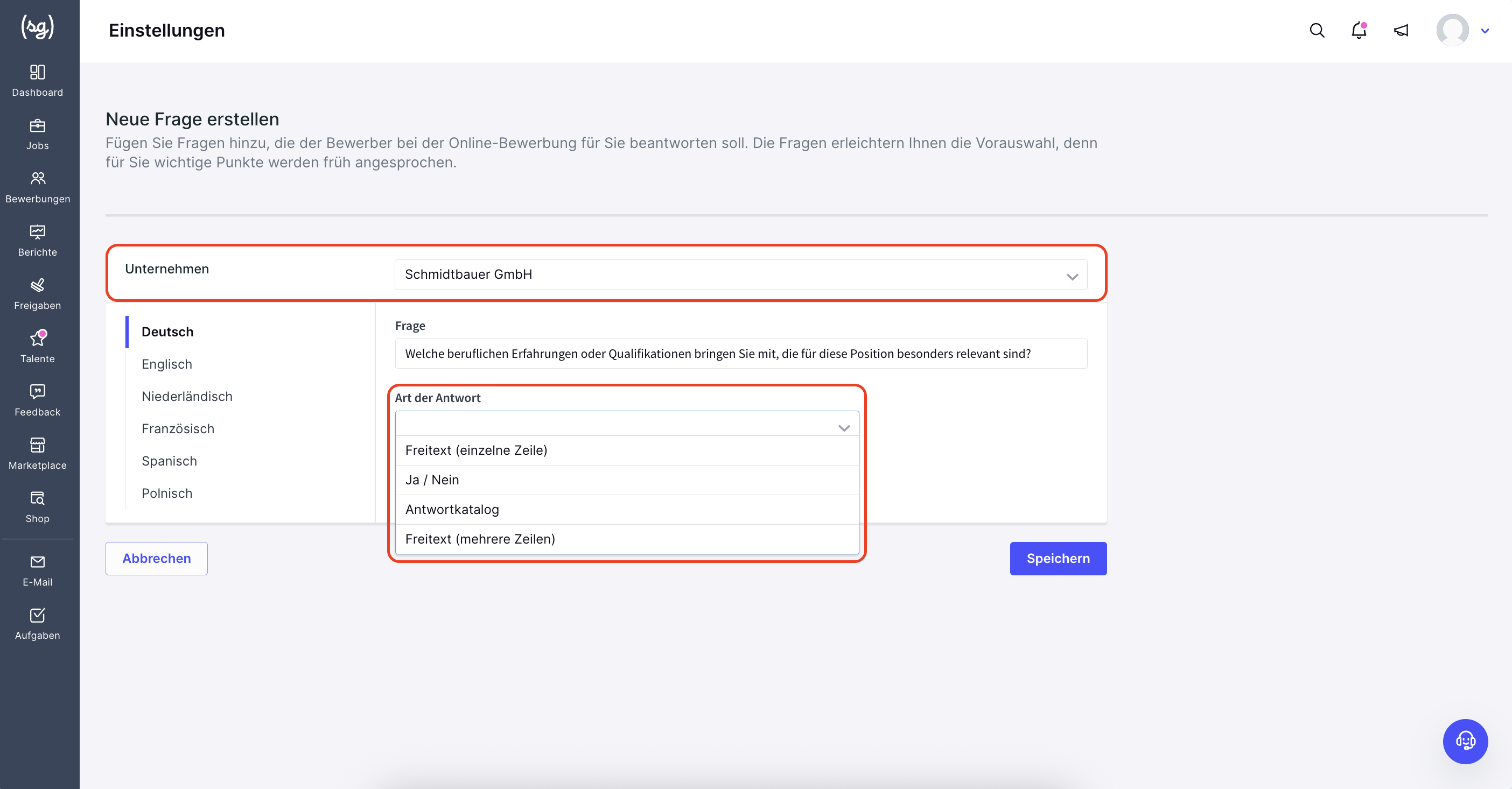This screenshot has height=789, width=1512.
Task: Click the search magnifier icon
Action: (1317, 31)
